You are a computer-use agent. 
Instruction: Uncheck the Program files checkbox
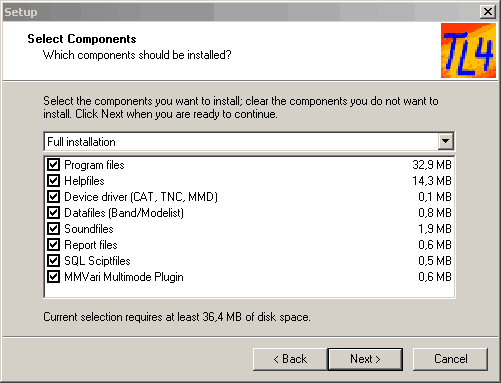53,165
